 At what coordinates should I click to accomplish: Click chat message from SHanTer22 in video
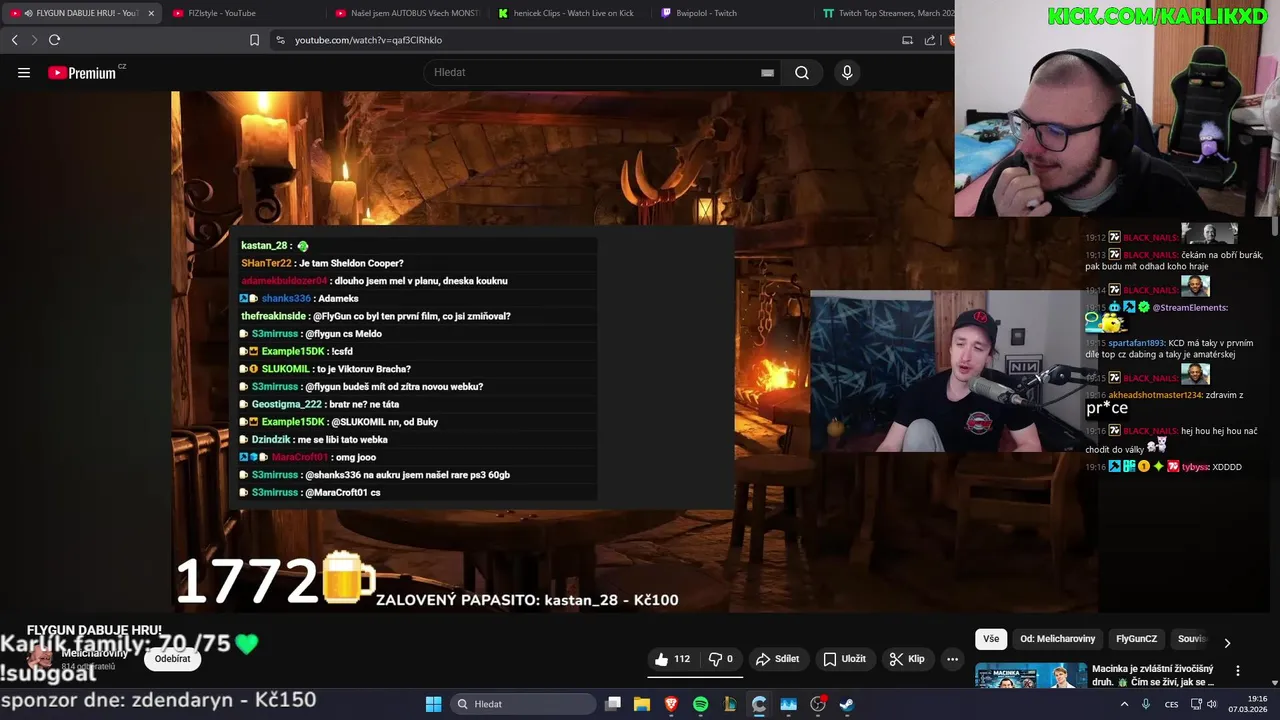(322, 263)
